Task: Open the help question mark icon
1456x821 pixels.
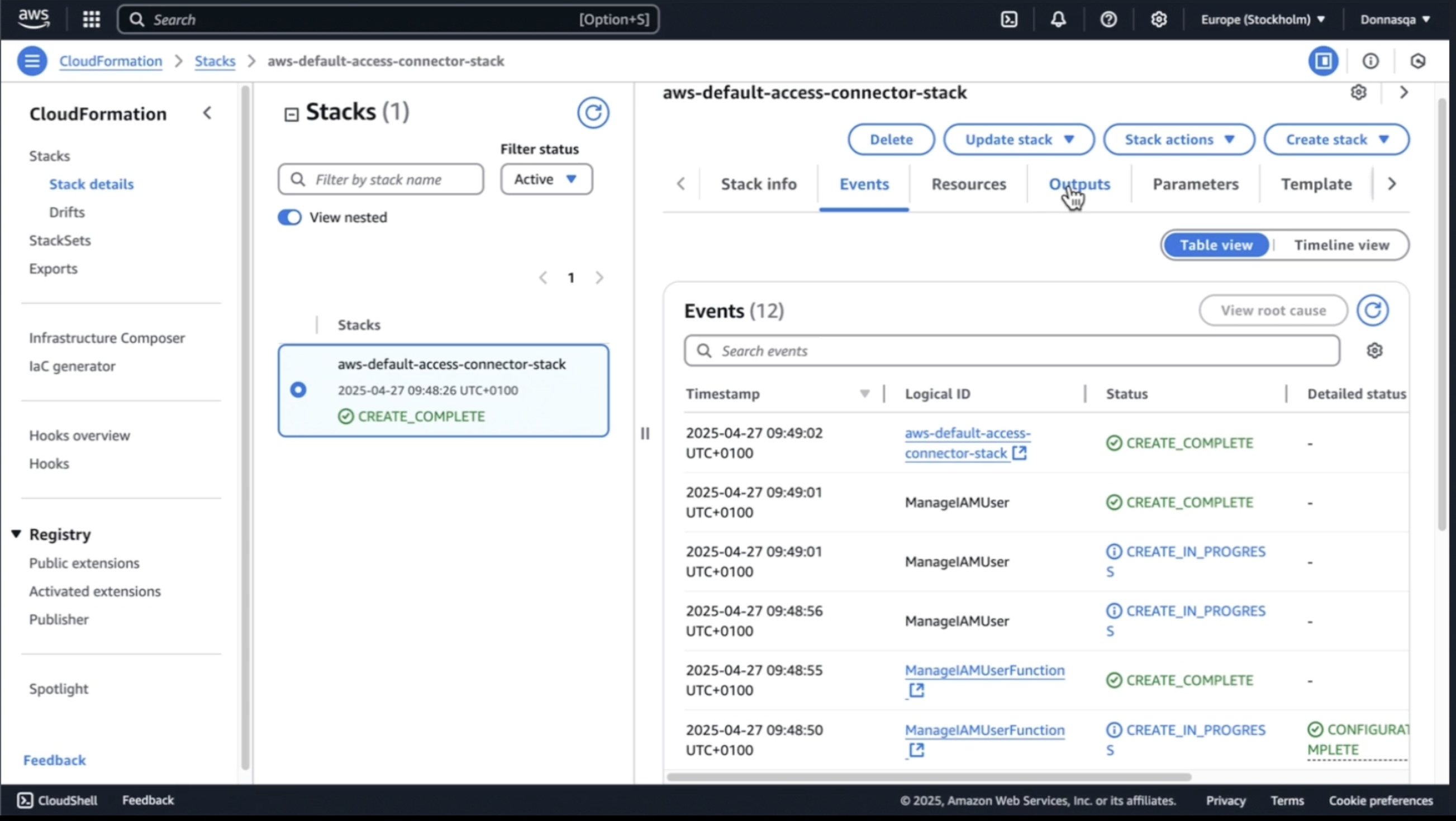Action: click(1108, 19)
